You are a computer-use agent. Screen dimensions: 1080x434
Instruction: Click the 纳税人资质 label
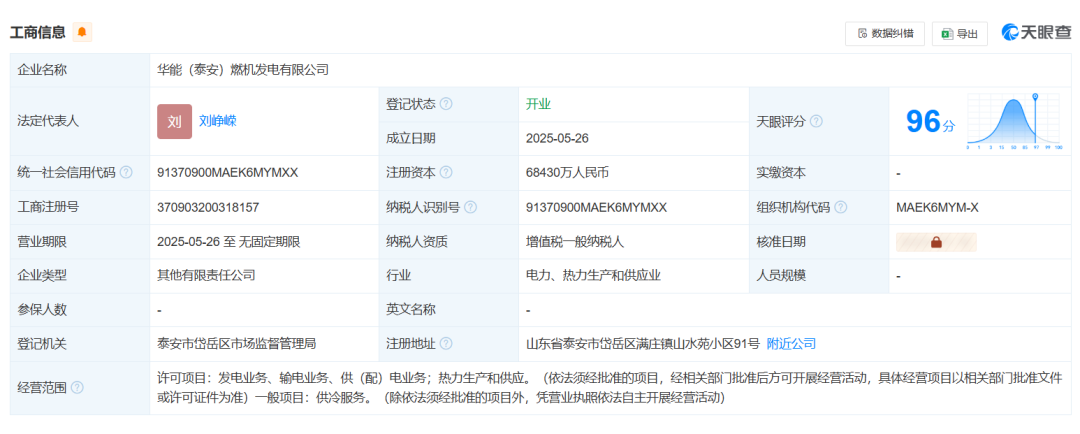[x=417, y=242]
